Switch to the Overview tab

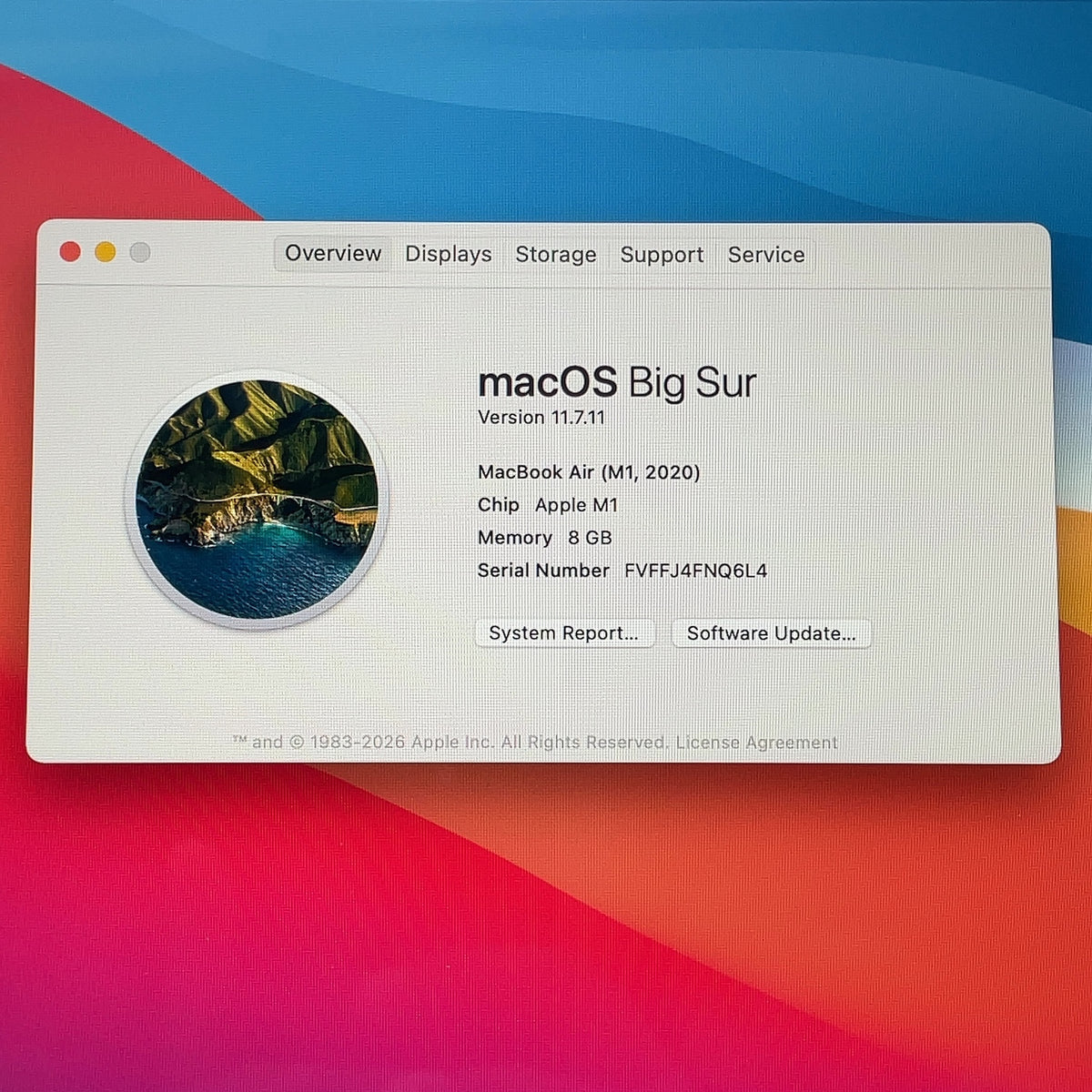pyautogui.click(x=333, y=254)
